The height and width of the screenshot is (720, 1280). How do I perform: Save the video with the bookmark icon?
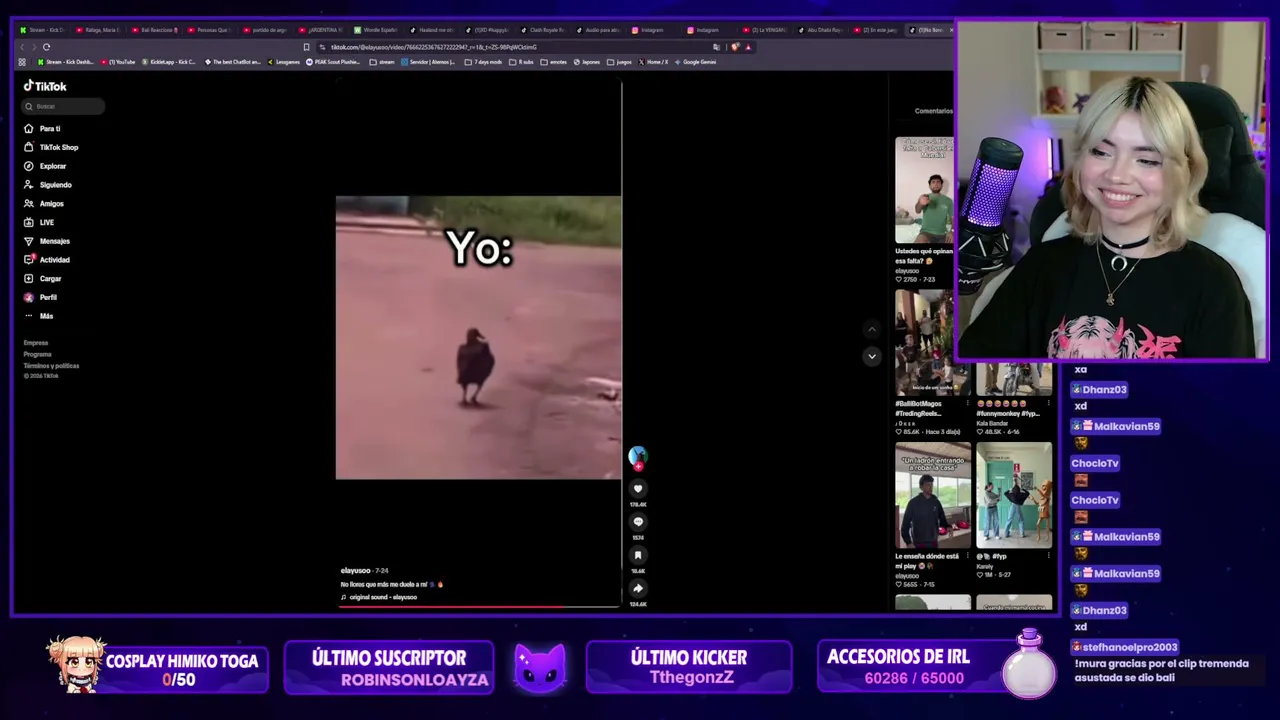click(638, 555)
